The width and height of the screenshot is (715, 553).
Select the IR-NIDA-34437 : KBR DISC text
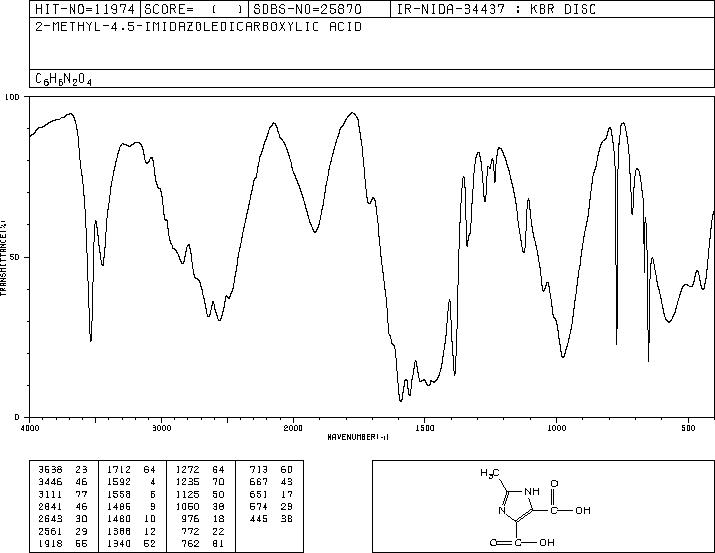[496, 9]
